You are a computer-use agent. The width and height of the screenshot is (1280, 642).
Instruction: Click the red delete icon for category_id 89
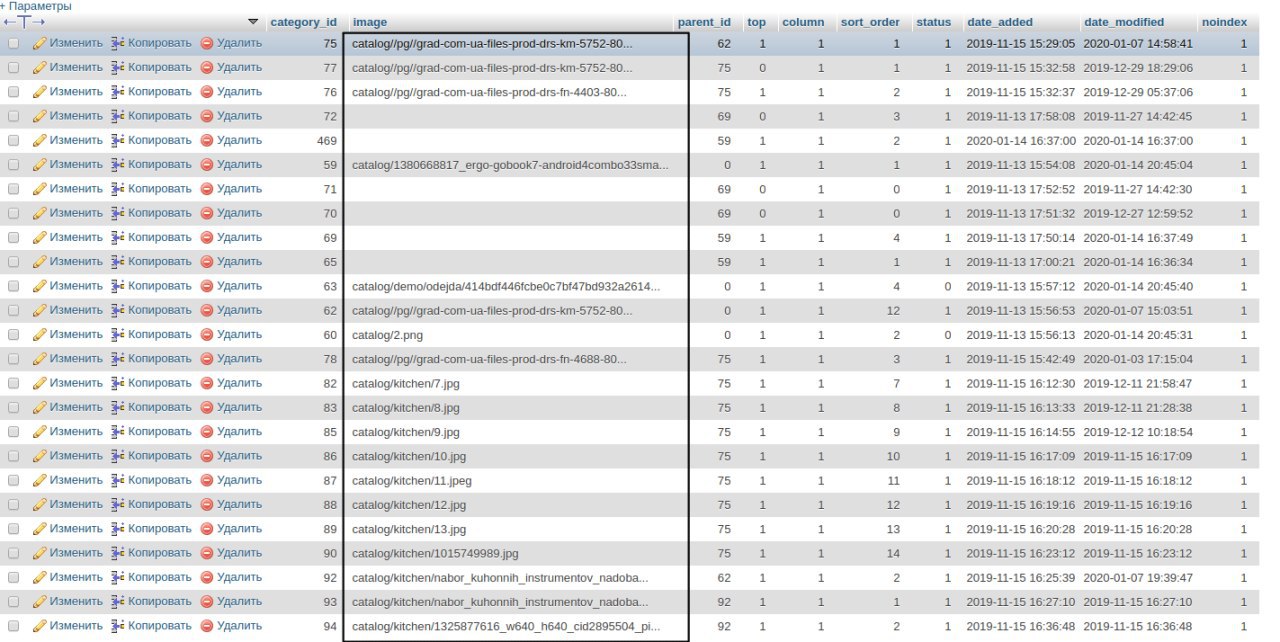pyautogui.click(x=207, y=528)
